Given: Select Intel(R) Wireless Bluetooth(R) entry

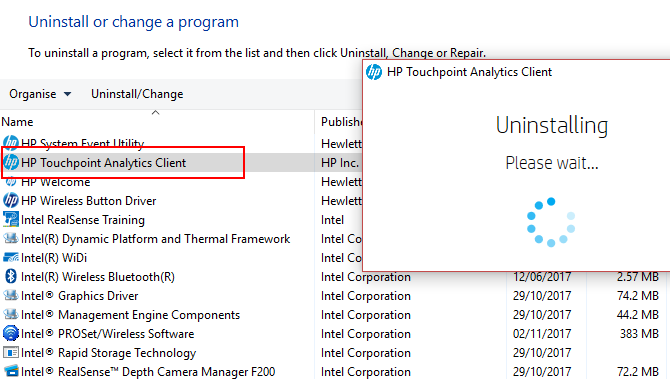Looking at the screenshot, I should click(98, 277).
